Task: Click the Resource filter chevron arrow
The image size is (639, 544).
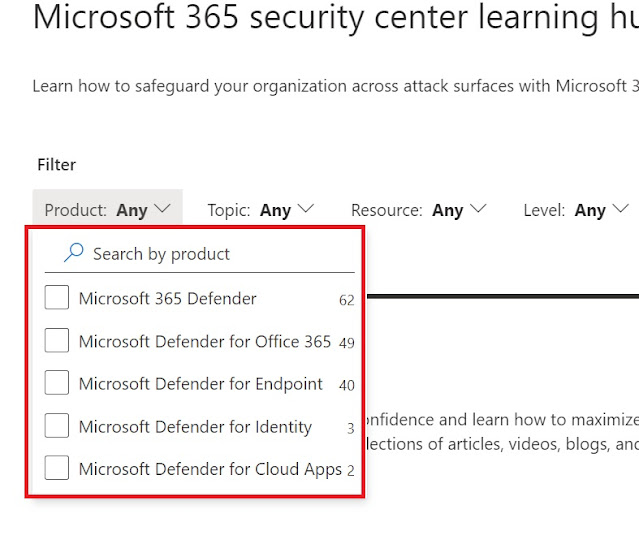Action: [x=478, y=209]
